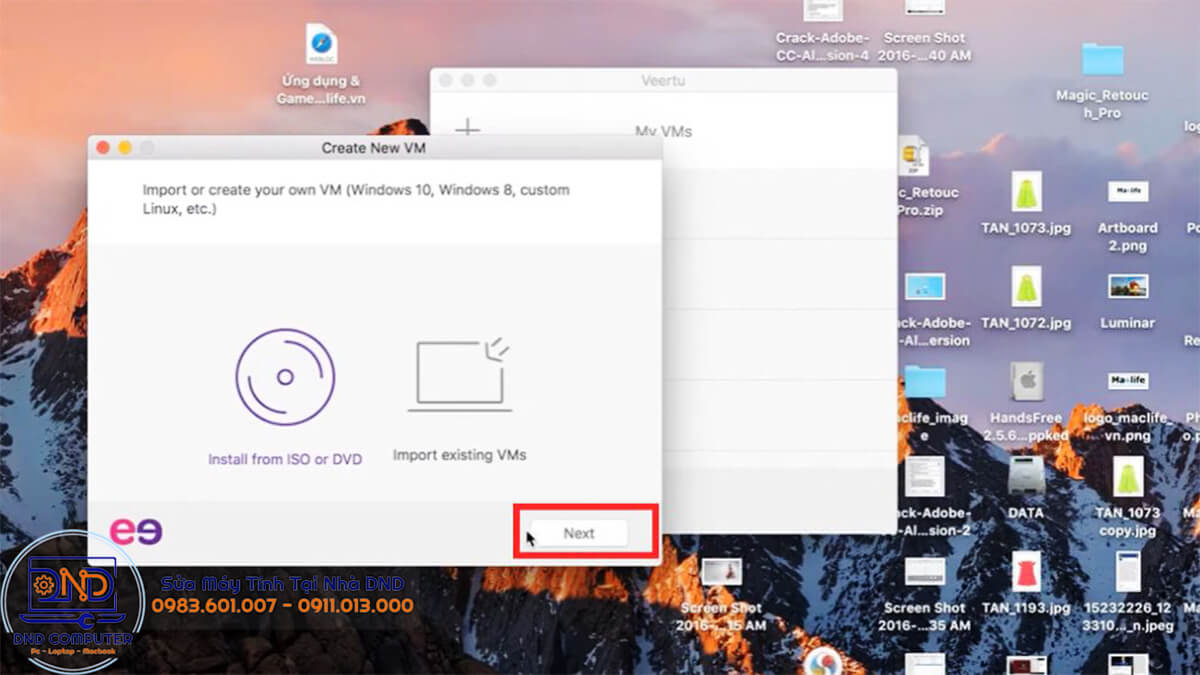Image resolution: width=1200 pixels, height=675 pixels.
Task: Select the Install from ISO or DVD disc icon
Action: pyautogui.click(x=285, y=378)
